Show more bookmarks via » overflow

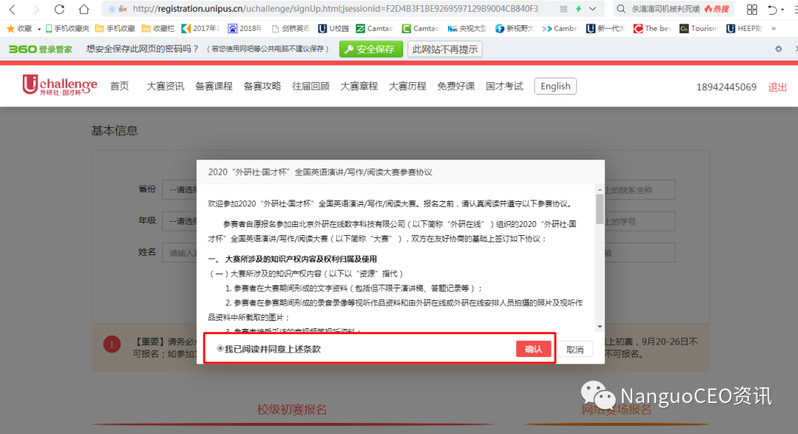click(x=774, y=28)
